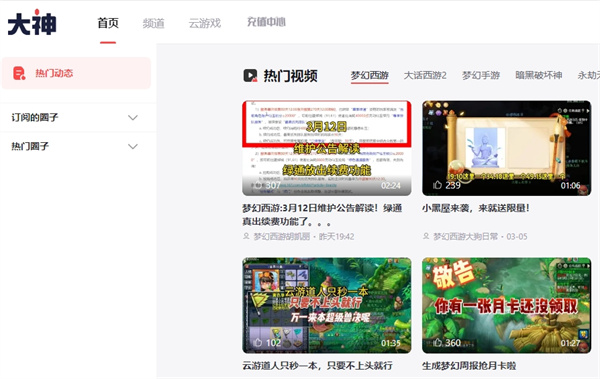Open the 云游道人只秒一本 video thumbnail
Image resolution: width=600 pixels, height=379 pixels.
click(x=327, y=305)
